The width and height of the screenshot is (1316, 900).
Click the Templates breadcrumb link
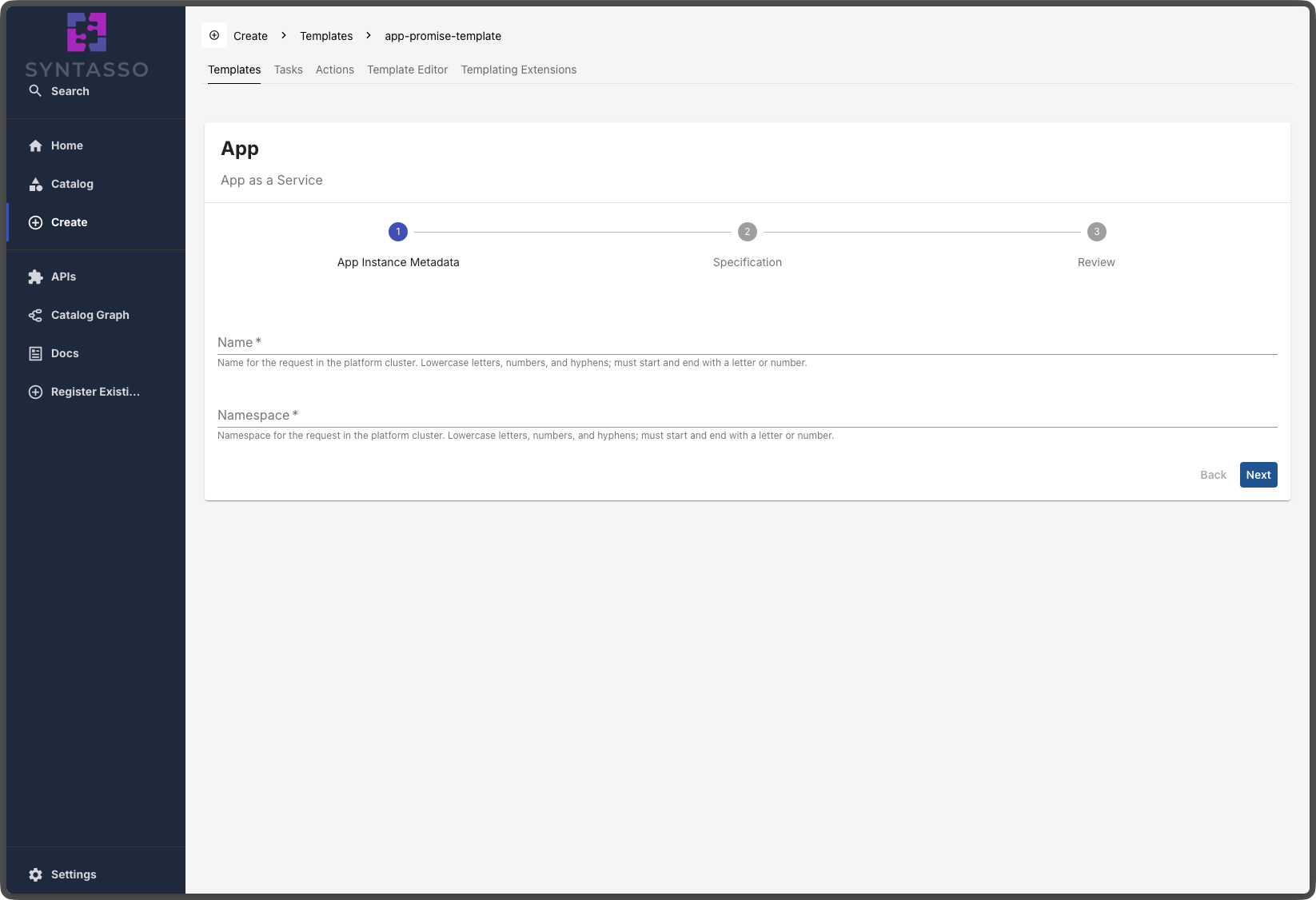coord(326,36)
